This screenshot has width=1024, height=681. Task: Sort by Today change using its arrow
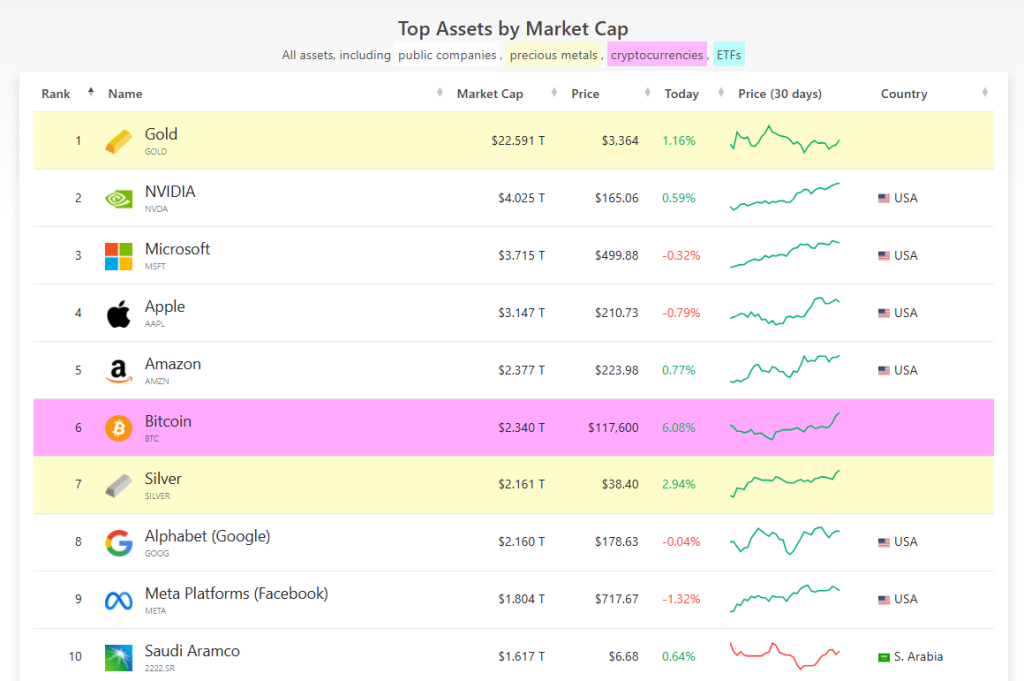tap(721, 92)
